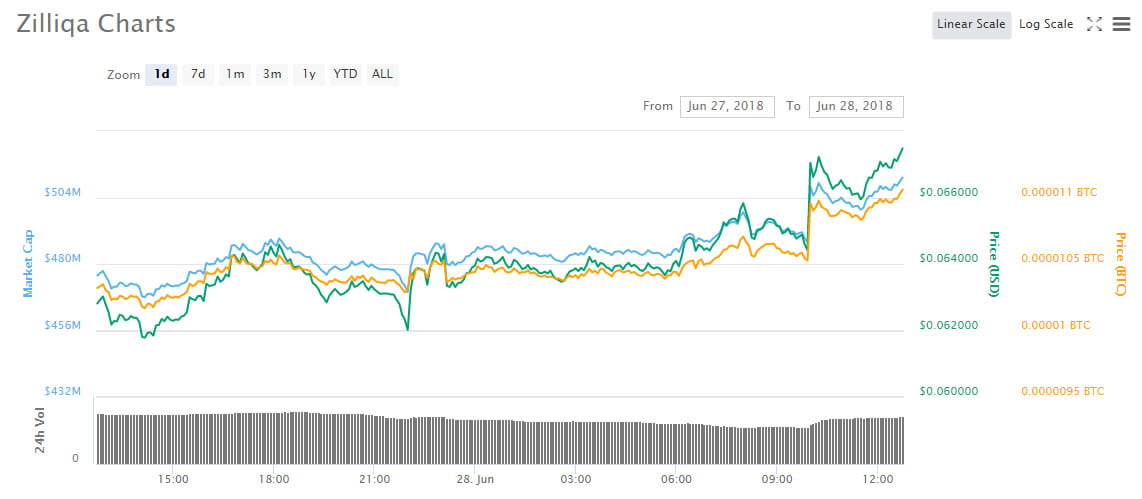
Task: Edit the To date field Jun 28, 2018
Action: (856, 106)
